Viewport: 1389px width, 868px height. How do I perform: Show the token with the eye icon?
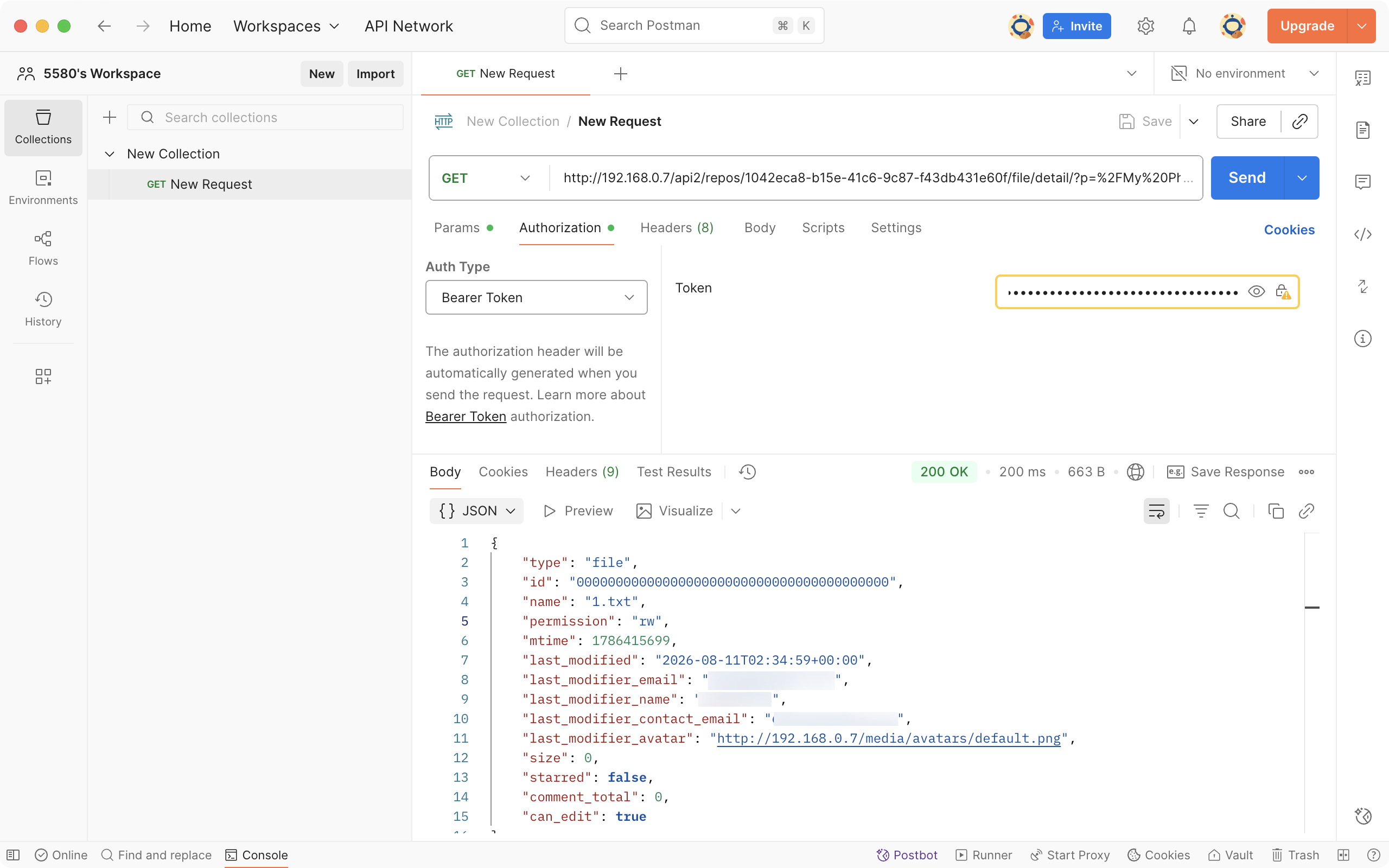1256,292
